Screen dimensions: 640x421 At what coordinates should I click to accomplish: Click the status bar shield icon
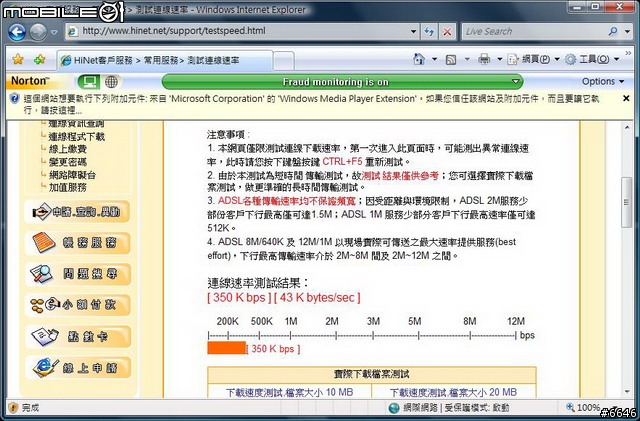13,408
